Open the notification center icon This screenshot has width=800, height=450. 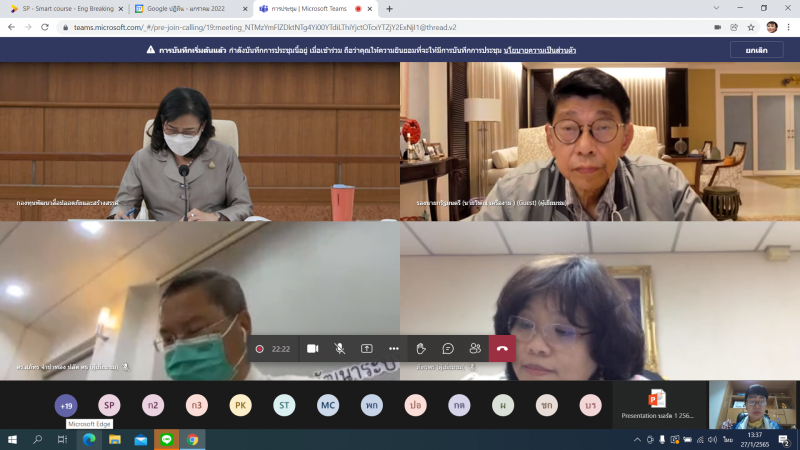(785, 440)
